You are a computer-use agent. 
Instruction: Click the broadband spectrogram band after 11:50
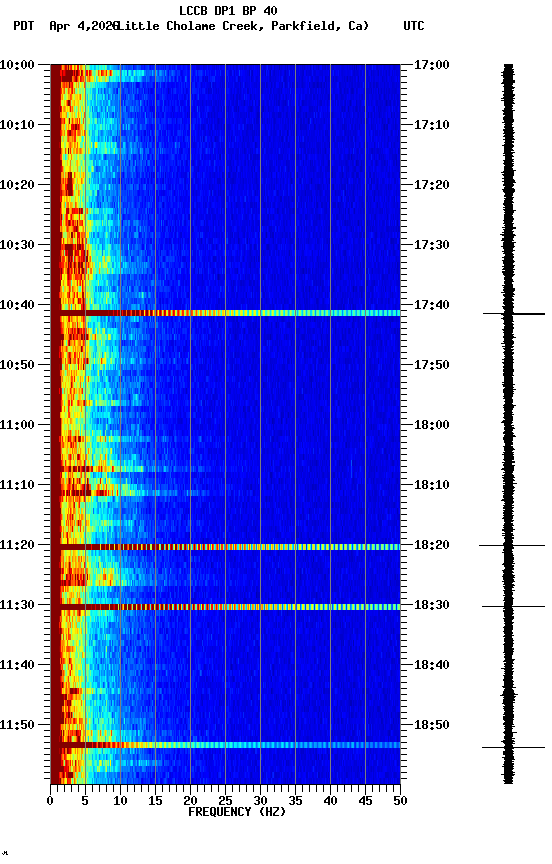click(225, 745)
